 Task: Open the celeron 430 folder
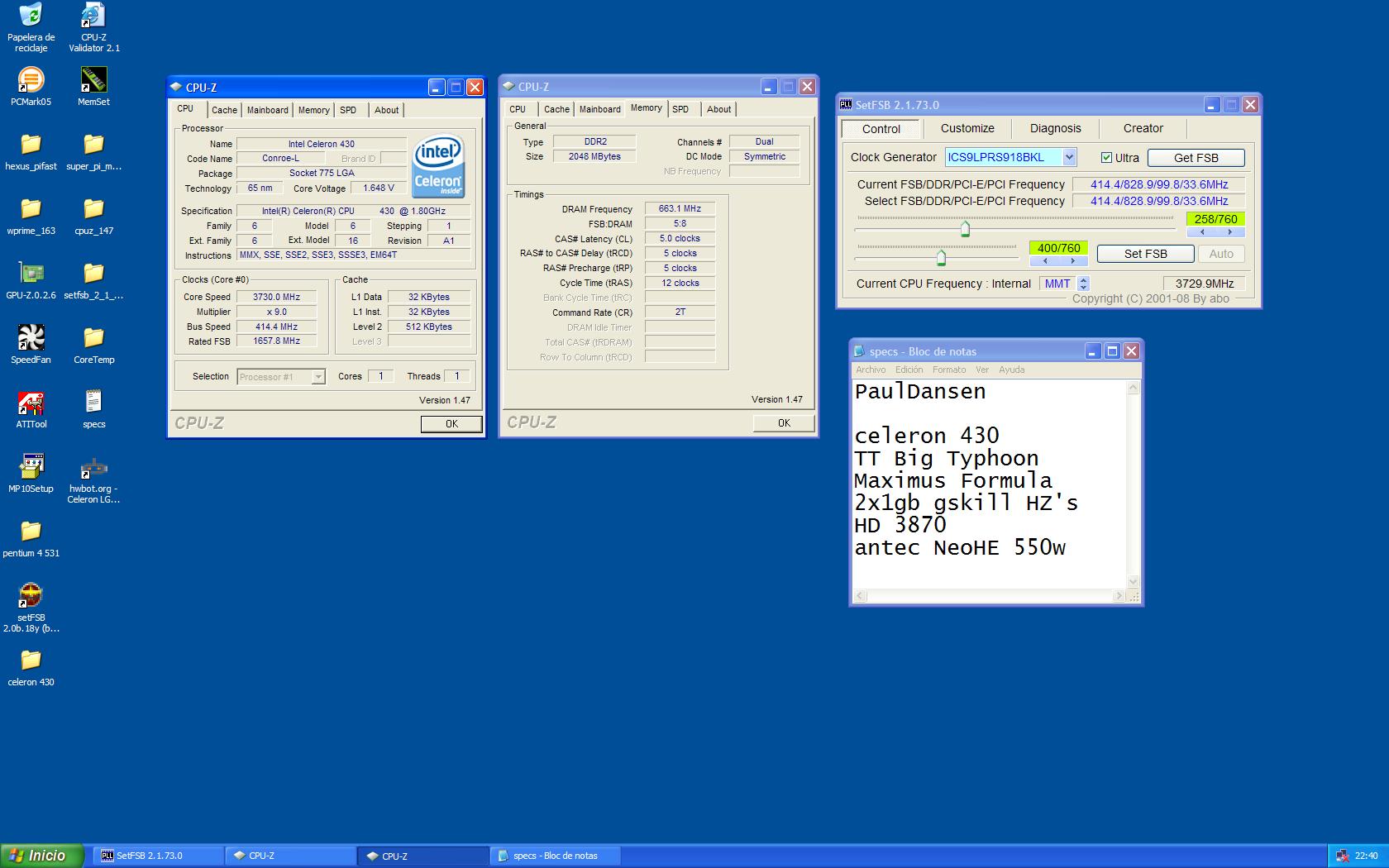click(31, 667)
